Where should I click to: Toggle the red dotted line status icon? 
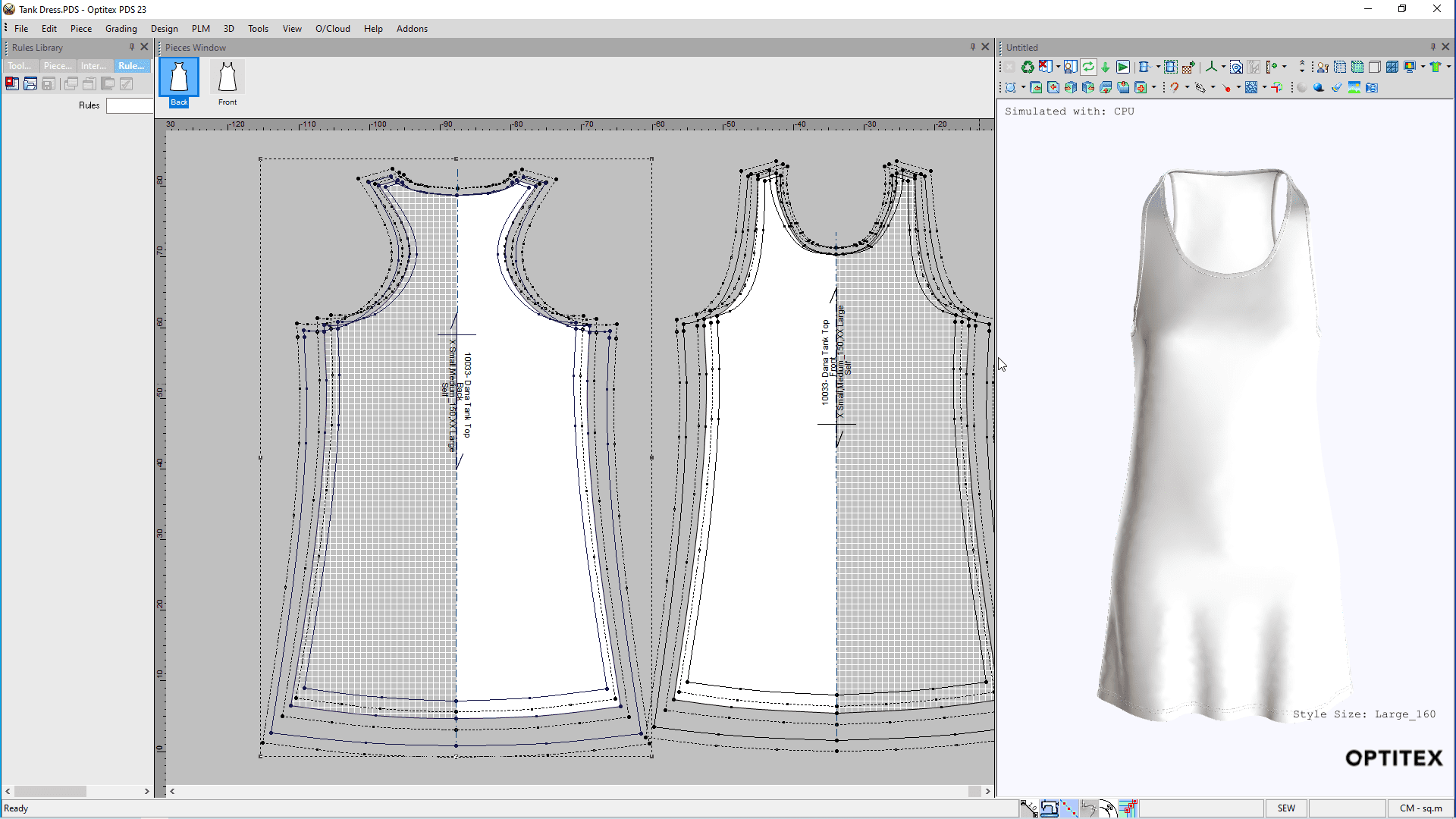tap(1068, 808)
